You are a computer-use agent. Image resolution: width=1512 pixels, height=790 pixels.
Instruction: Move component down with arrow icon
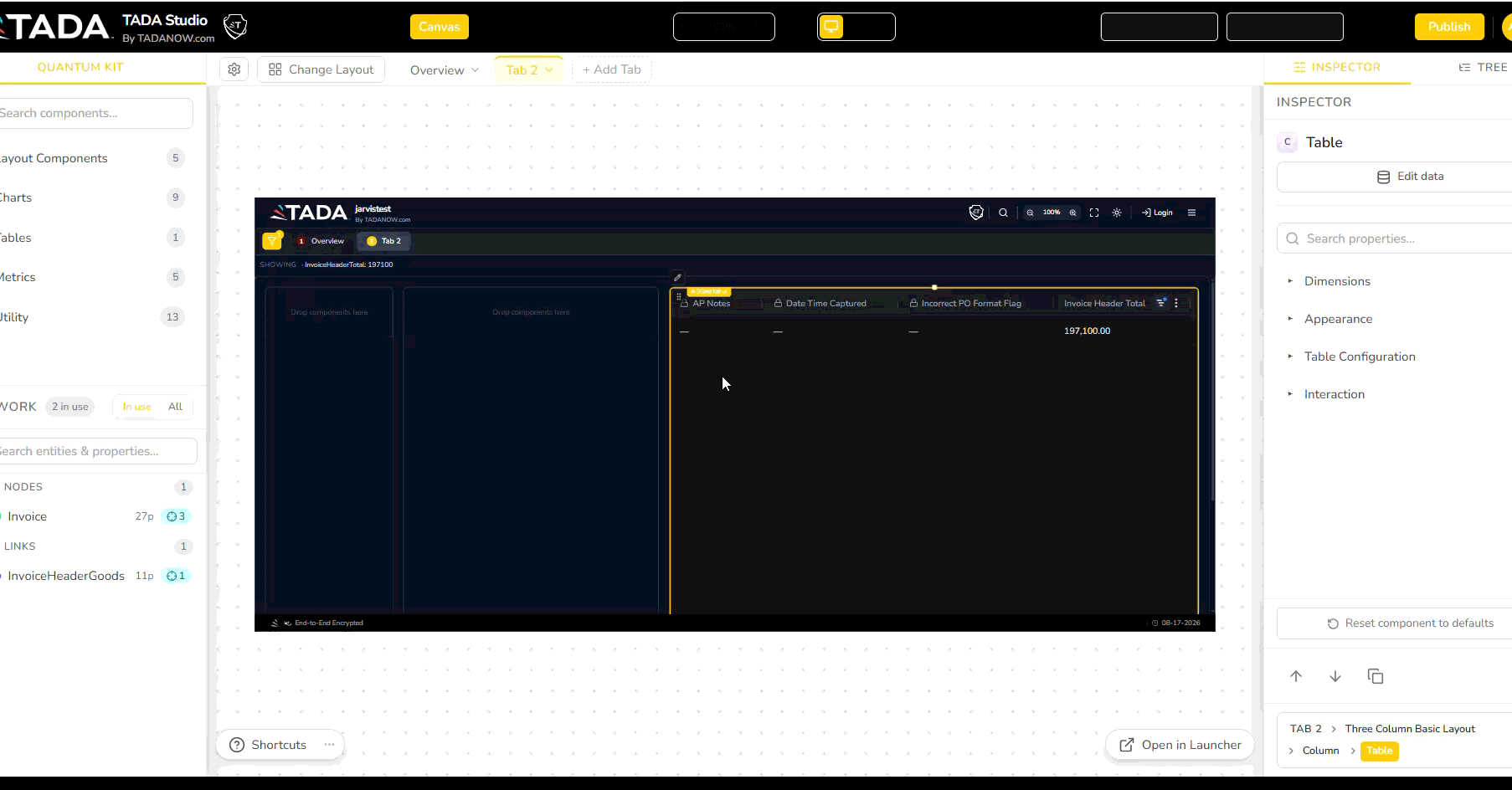point(1335,676)
